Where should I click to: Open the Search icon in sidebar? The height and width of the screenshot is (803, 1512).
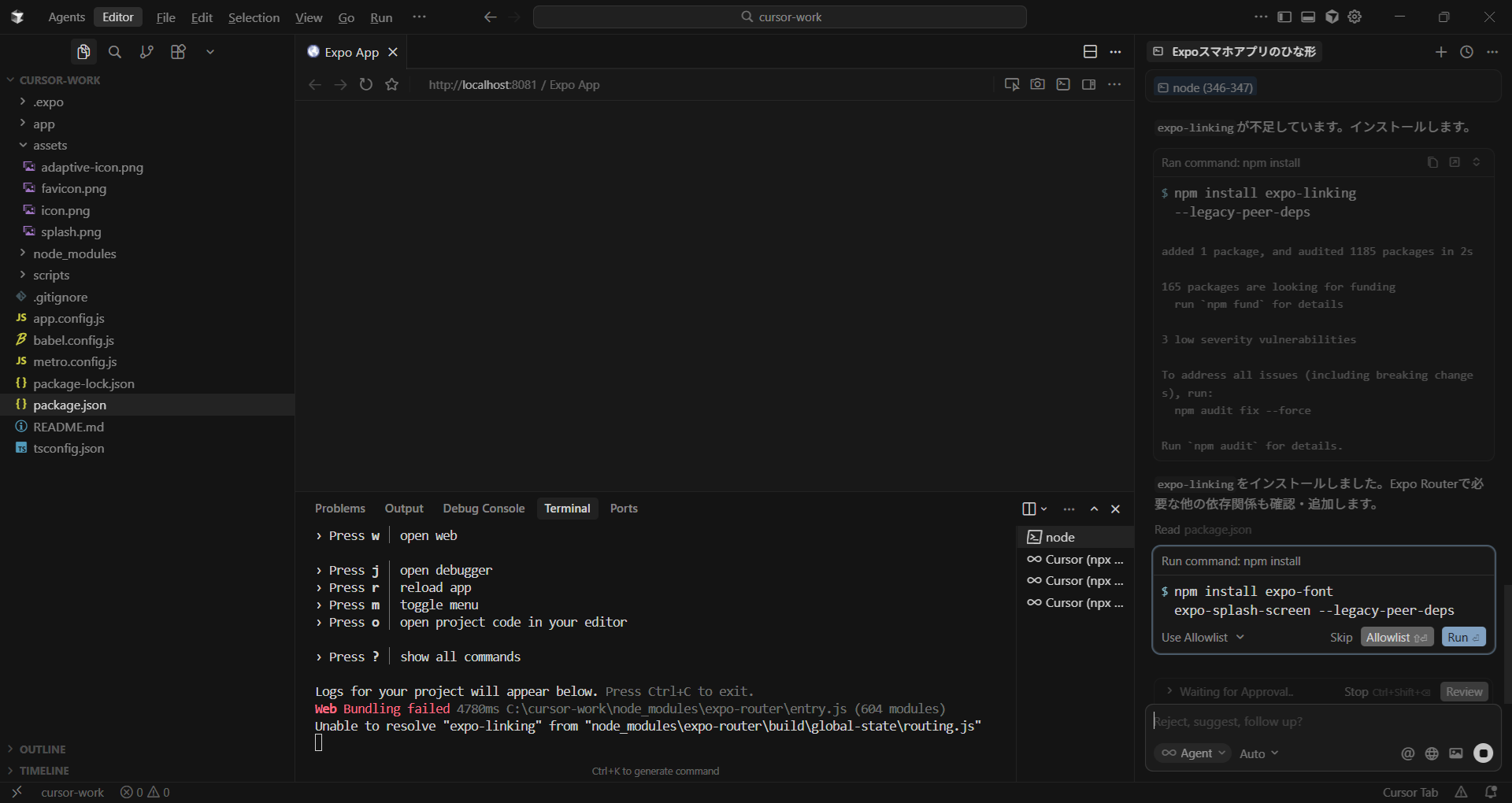point(115,52)
